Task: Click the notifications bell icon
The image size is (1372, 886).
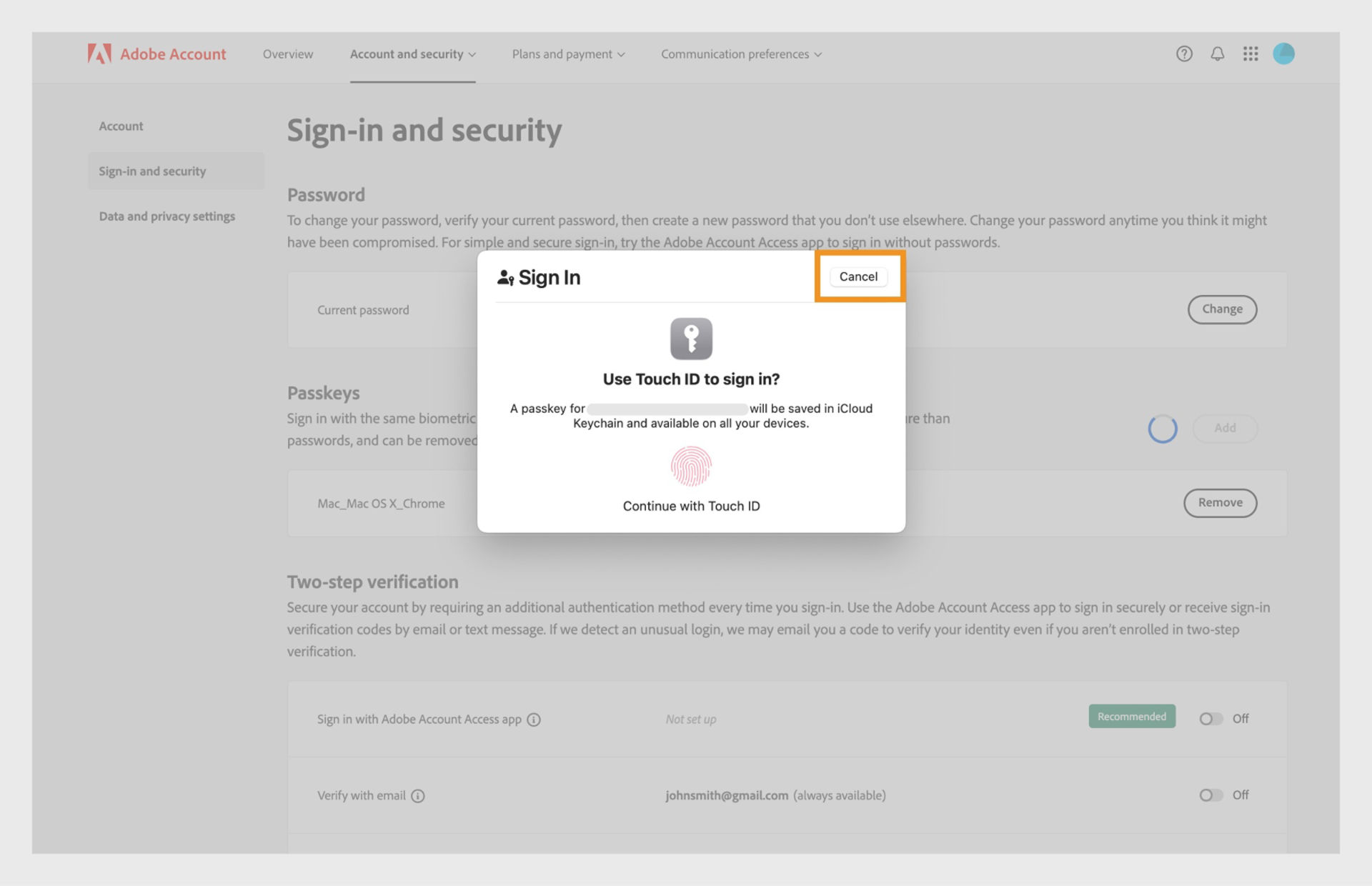Action: coord(1217,54)
